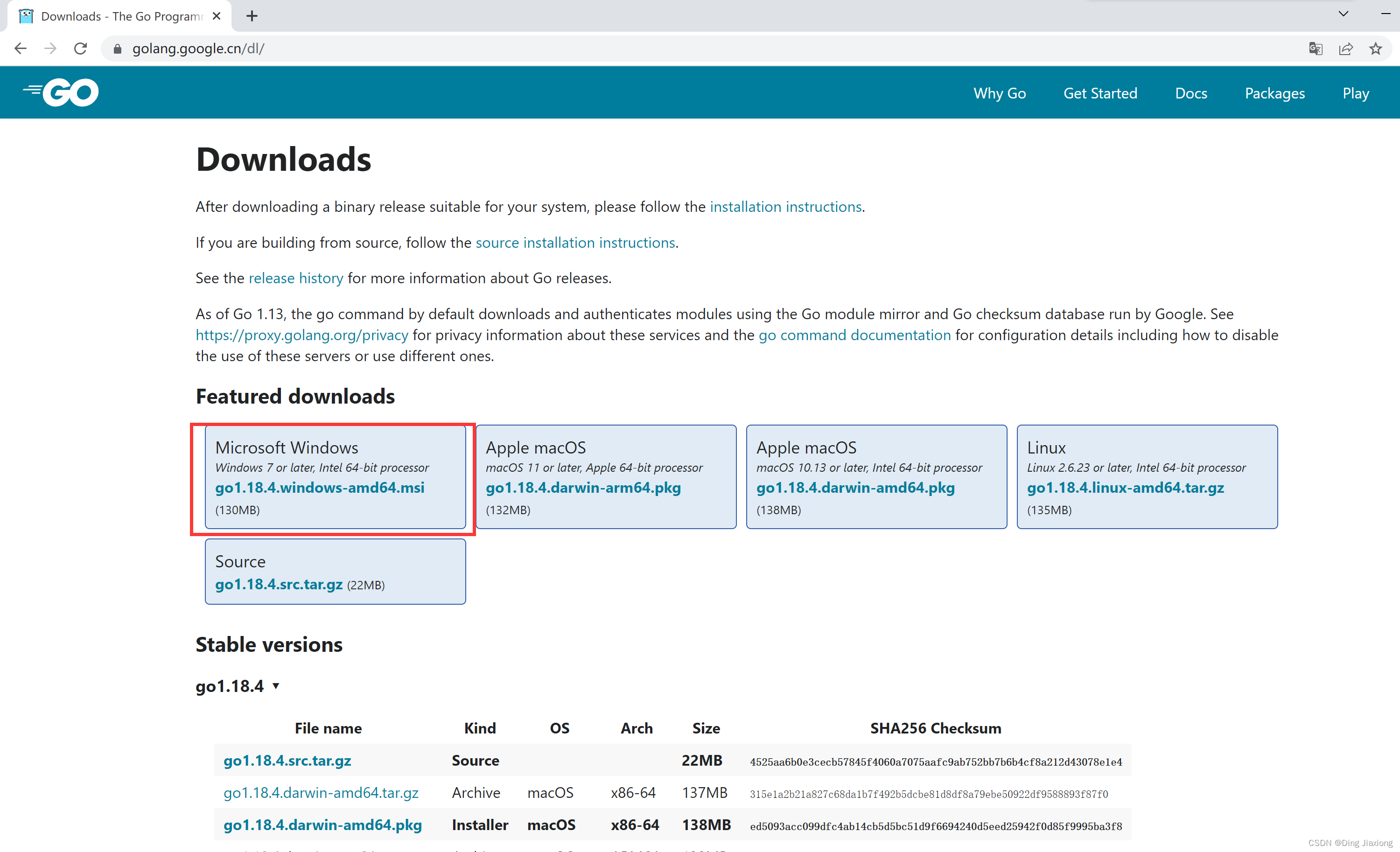1400x852 pixels.
Task: Collapse the go1.18.4 version expander
Action: pos(276,685)
